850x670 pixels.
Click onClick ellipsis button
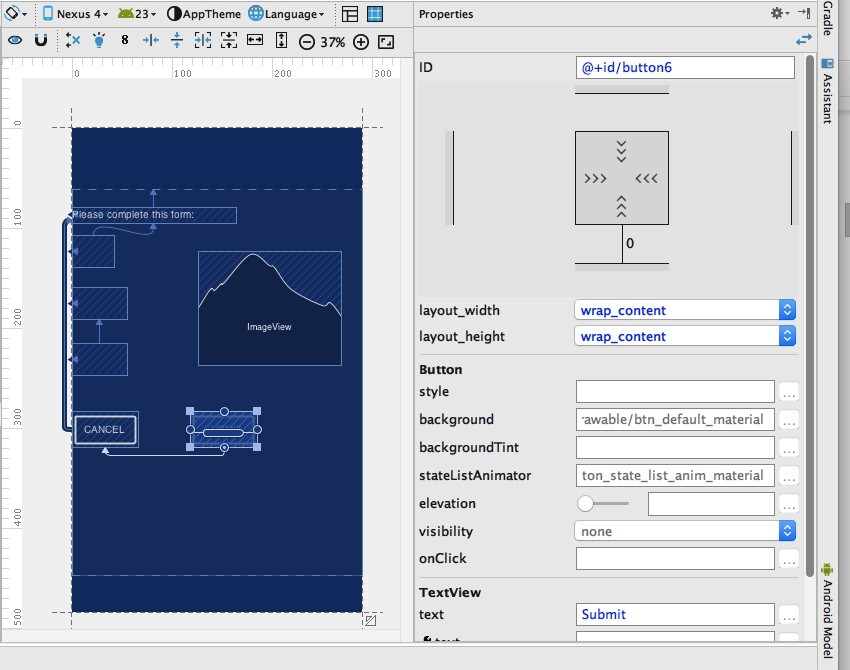[789, 559]
